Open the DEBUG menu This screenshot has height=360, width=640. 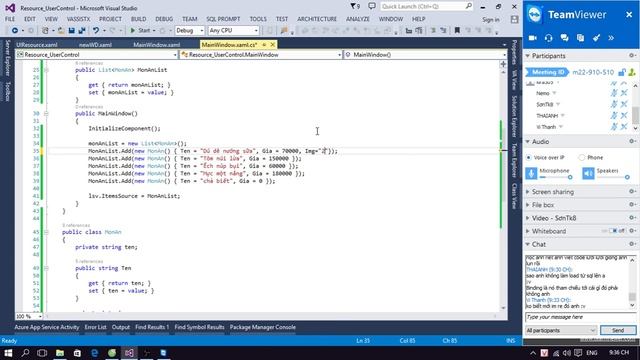[164, 19]
